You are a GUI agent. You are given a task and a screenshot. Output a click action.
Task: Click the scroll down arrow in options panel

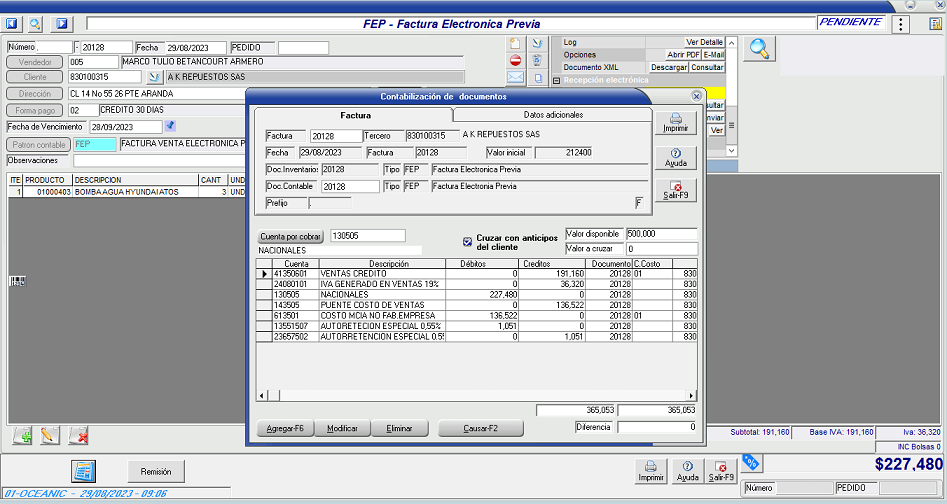731,151
